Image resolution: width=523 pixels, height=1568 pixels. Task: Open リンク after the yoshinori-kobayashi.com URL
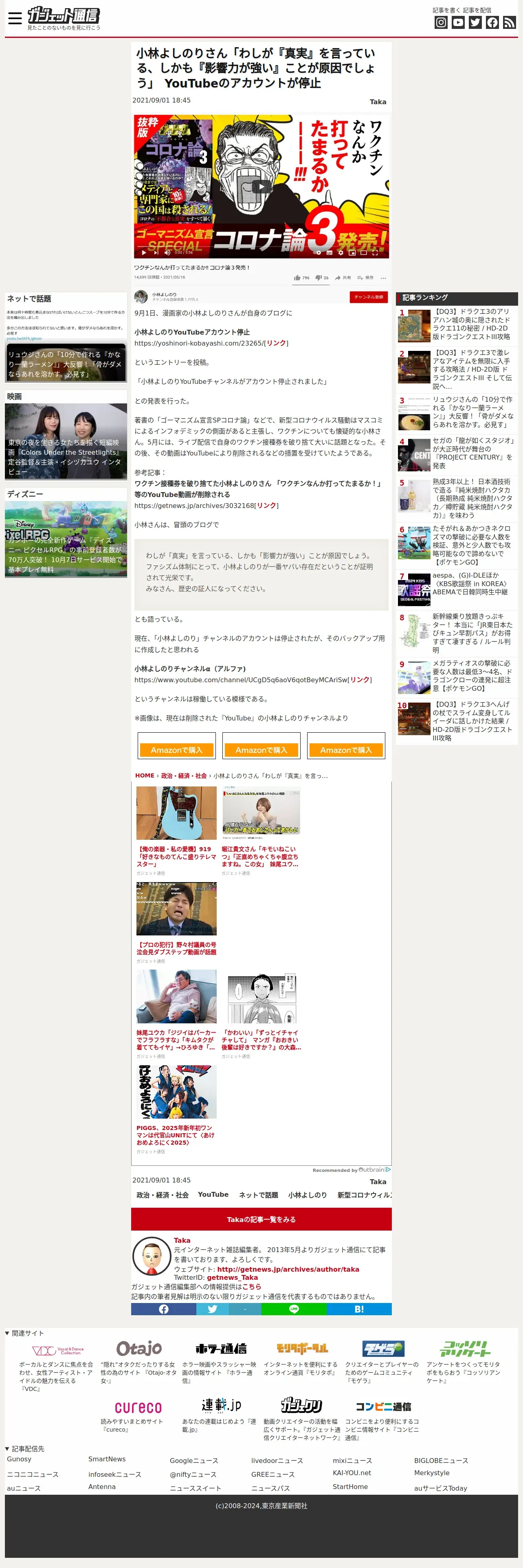(x=276, y=343)
